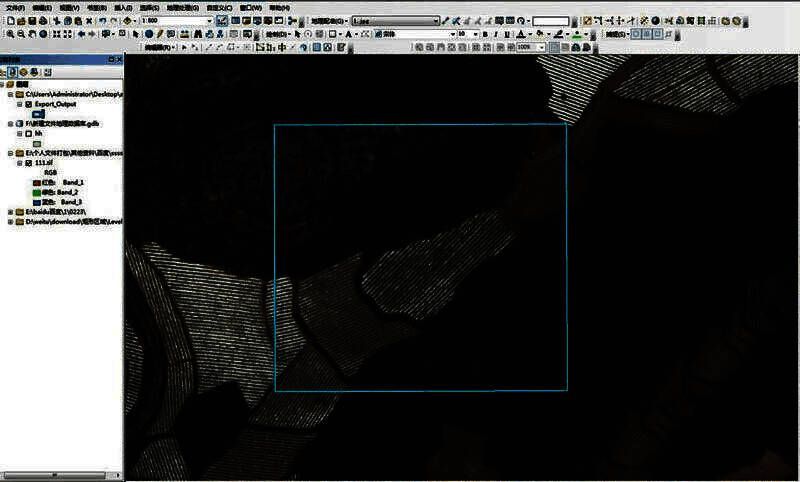Select the Zoom In tool

pyautogui.click(x=8, y=34)
